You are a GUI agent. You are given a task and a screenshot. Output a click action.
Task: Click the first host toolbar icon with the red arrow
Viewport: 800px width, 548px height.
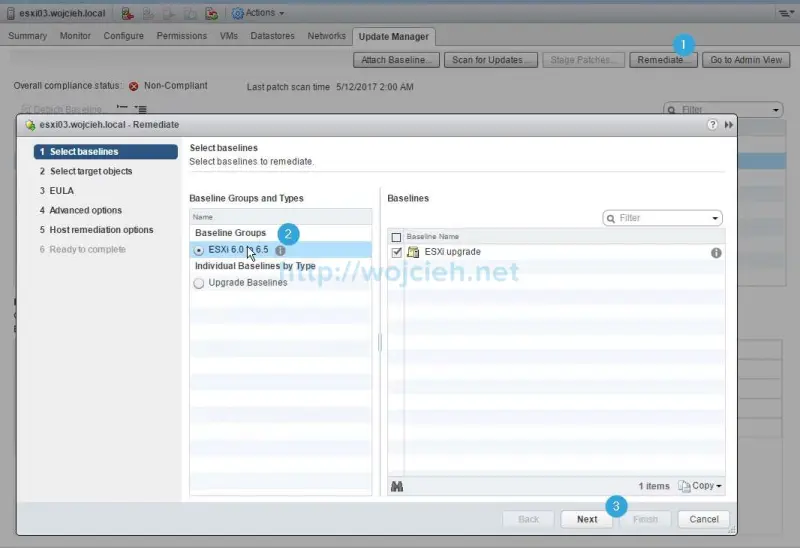click(128, 13)
